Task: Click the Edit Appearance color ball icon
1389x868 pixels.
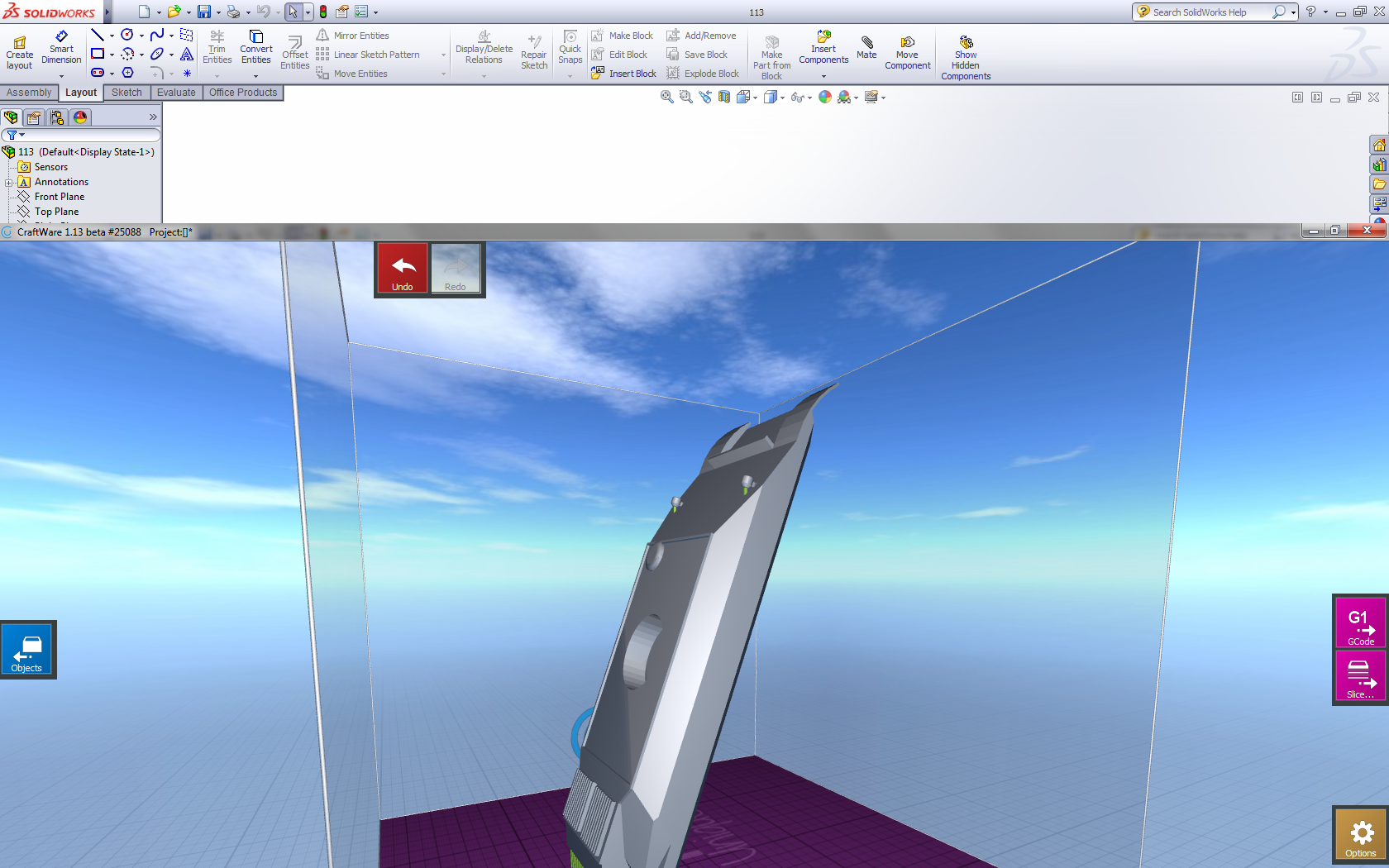Action: point(825,97)
